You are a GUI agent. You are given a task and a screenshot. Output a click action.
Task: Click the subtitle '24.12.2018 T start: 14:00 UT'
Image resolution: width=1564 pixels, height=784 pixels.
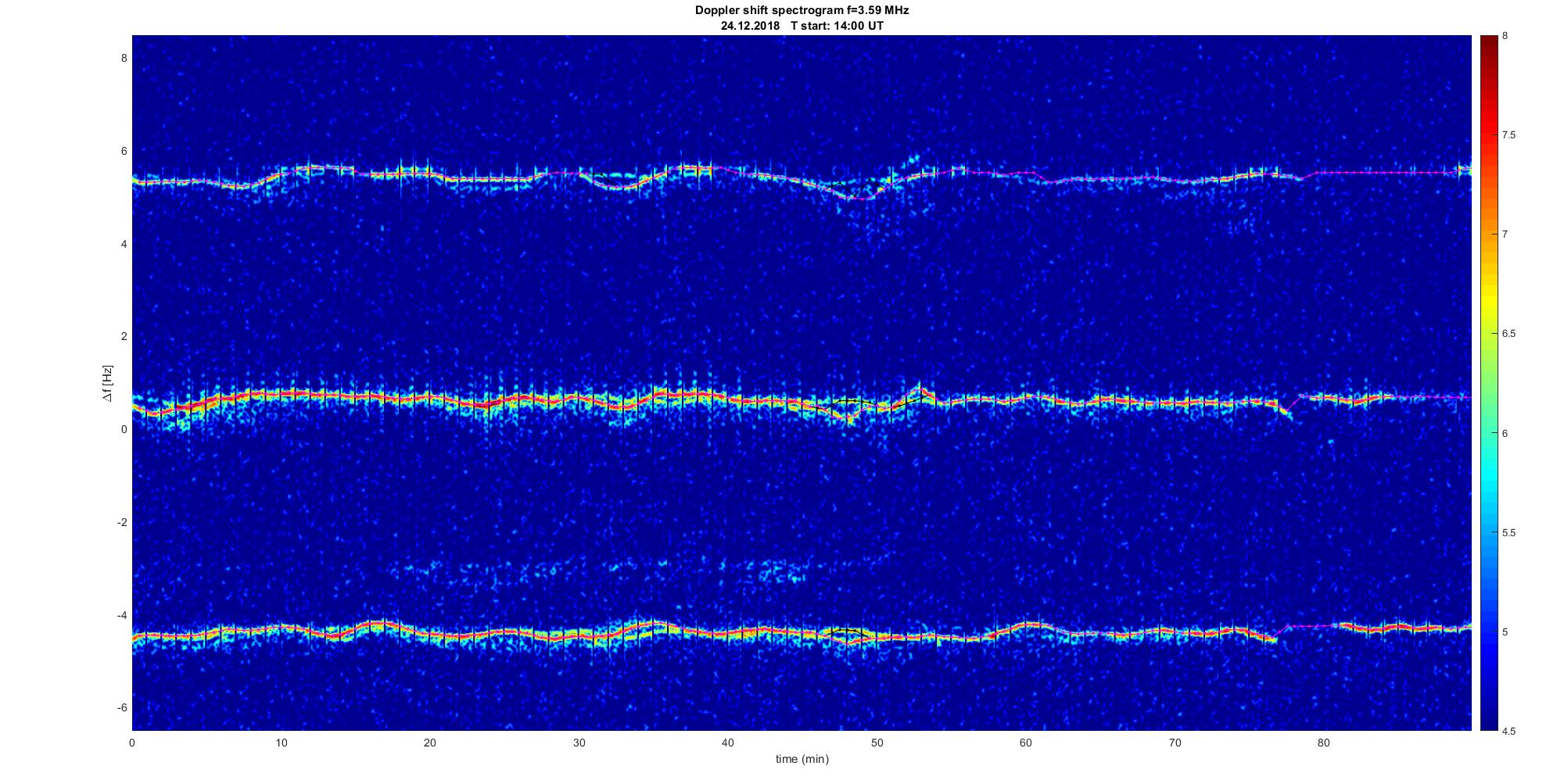pyautogui.click(x=802, y=26)
